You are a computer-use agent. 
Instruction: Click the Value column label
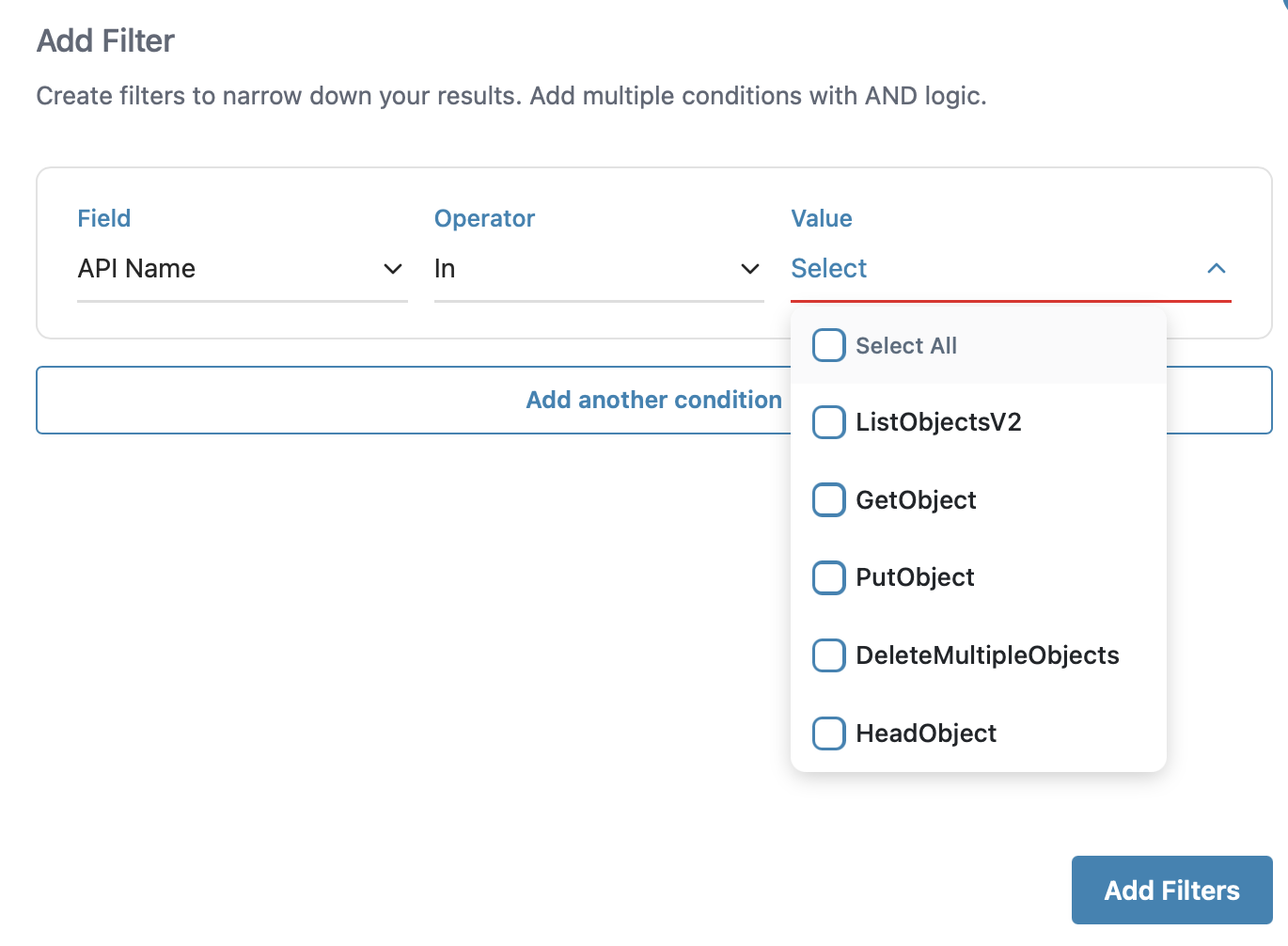821,218
